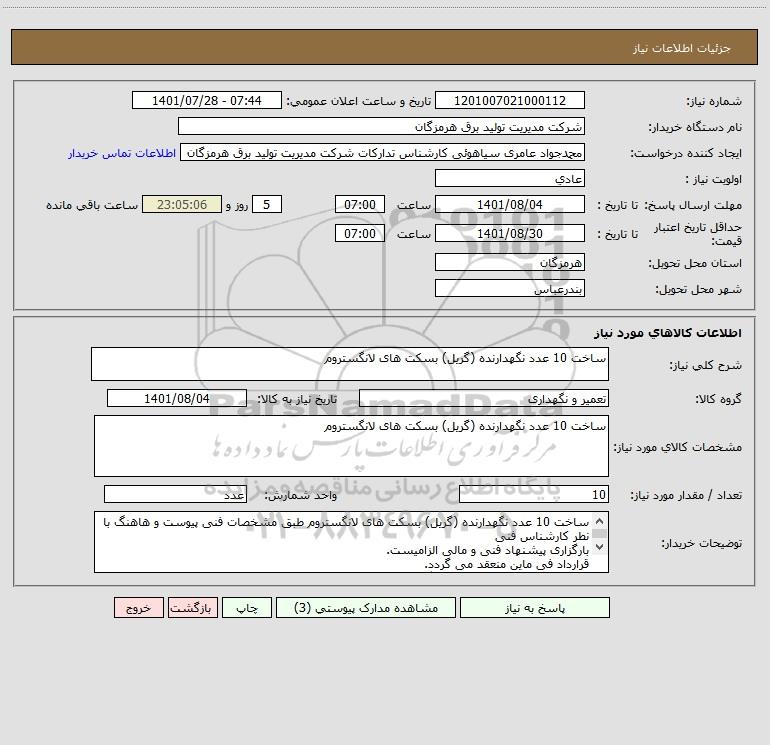This screenshot has height=745, width=770.
Task: Click delivery province field 'هرمزگان'
Action: pos(510,262)
